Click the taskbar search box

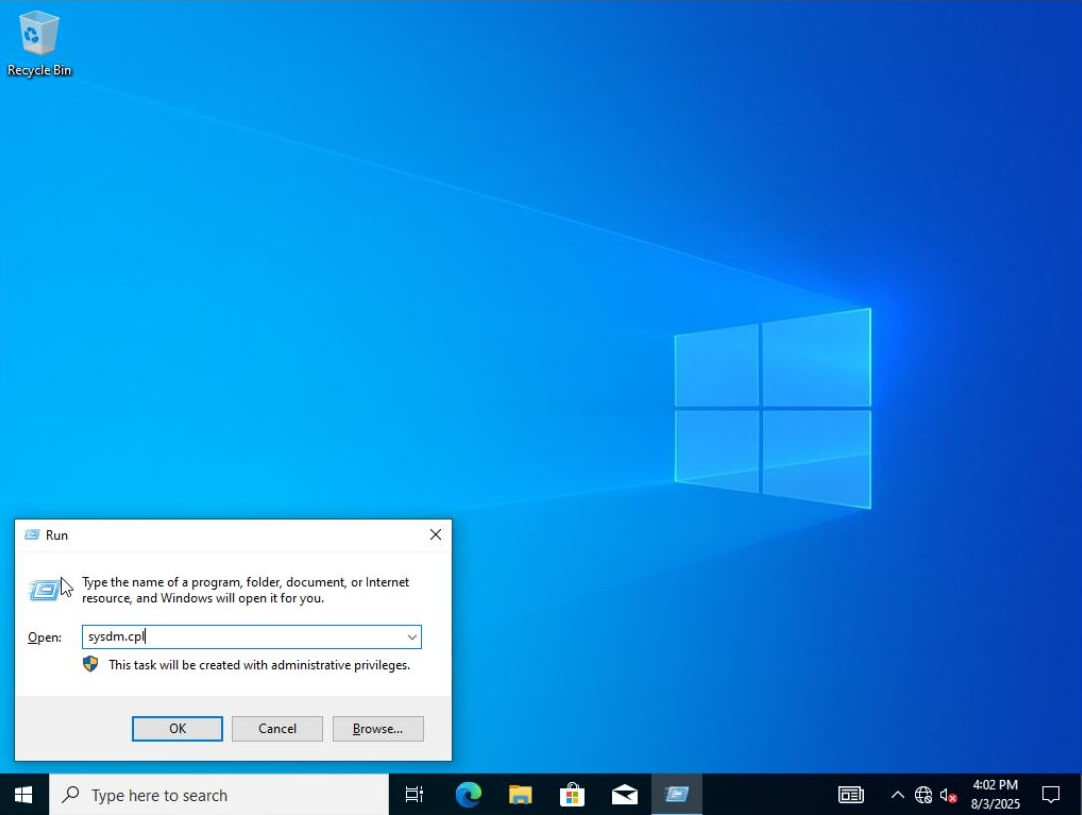pyautogui.click(x=219, y=795)
